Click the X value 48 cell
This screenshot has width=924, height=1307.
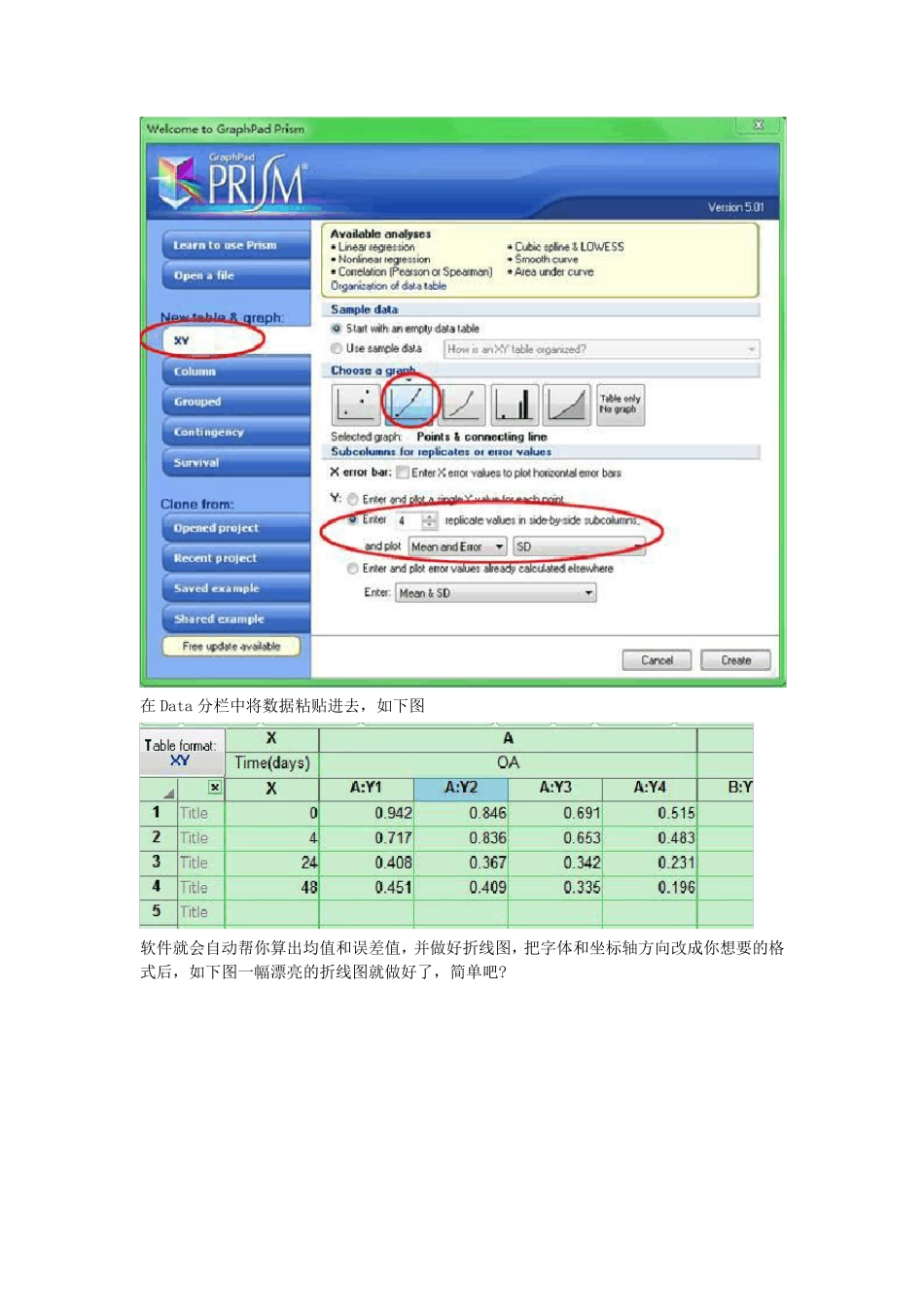[272, 887]
